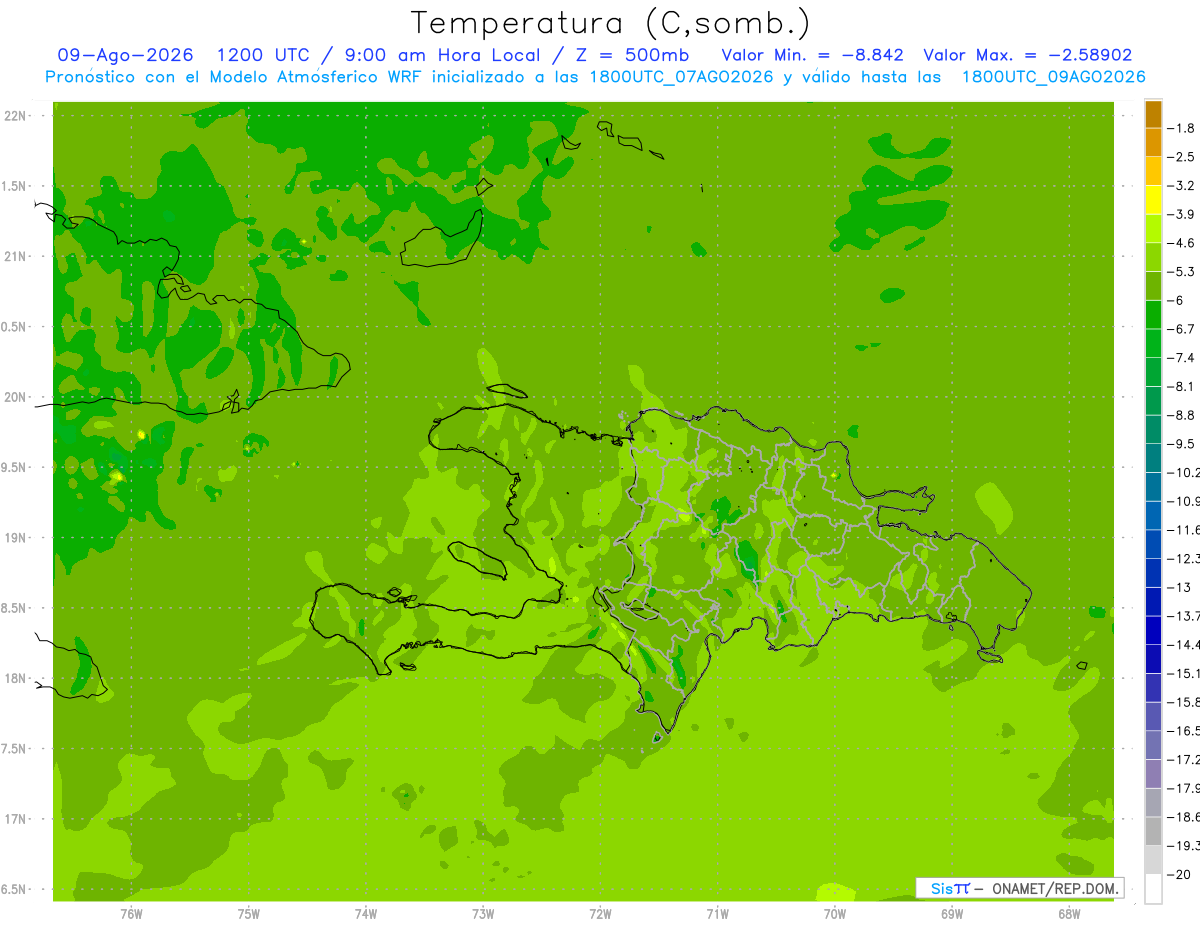Pick the amber swatch between -2.5 and -3.2
Viewport: 1200px width, 927px height.
coord(1153,171)
